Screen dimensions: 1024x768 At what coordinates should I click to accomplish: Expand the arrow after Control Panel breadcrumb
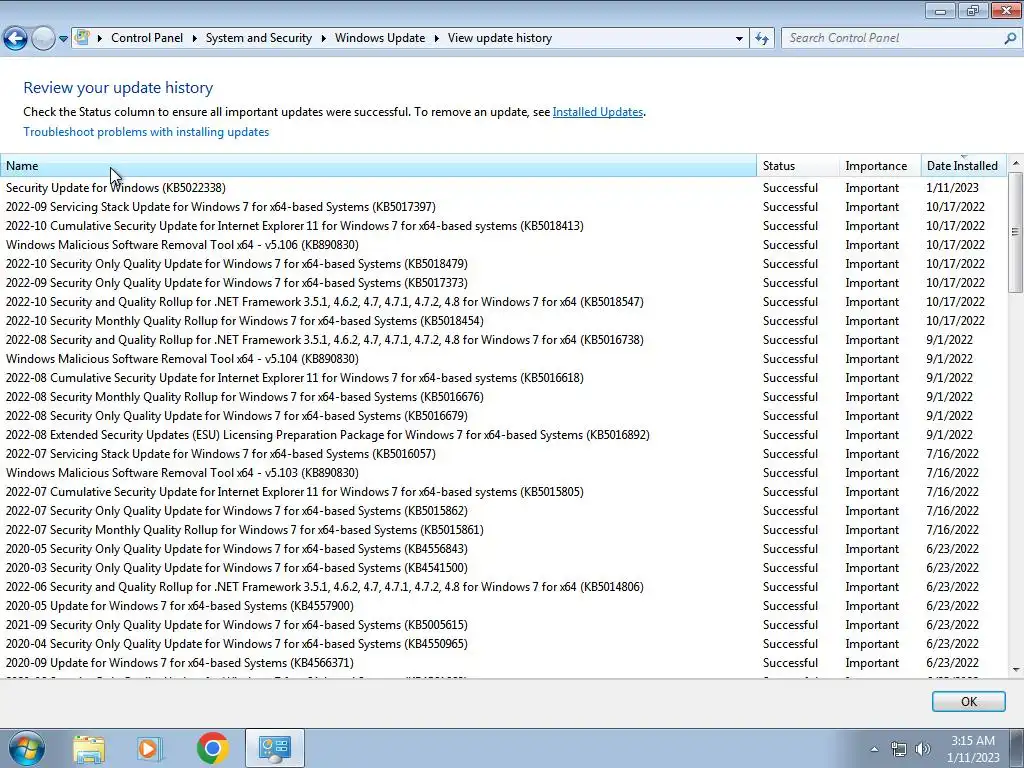[195, 38]
